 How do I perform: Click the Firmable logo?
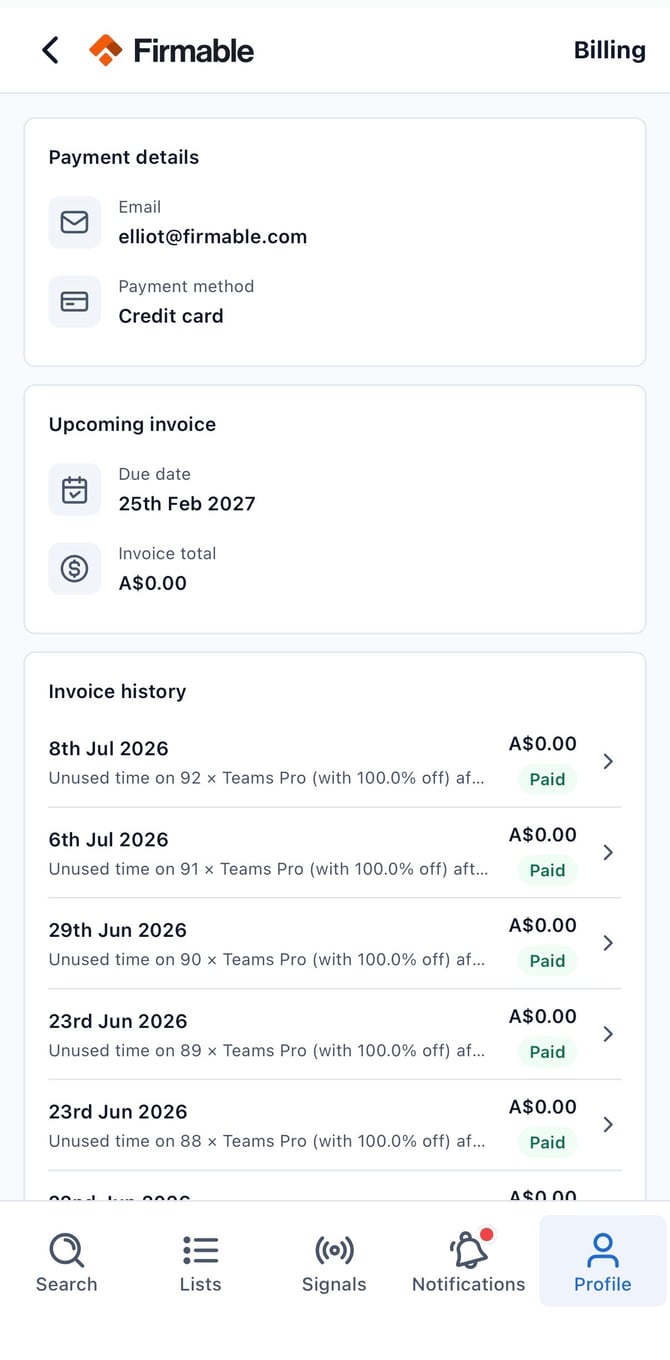point(171,50)
